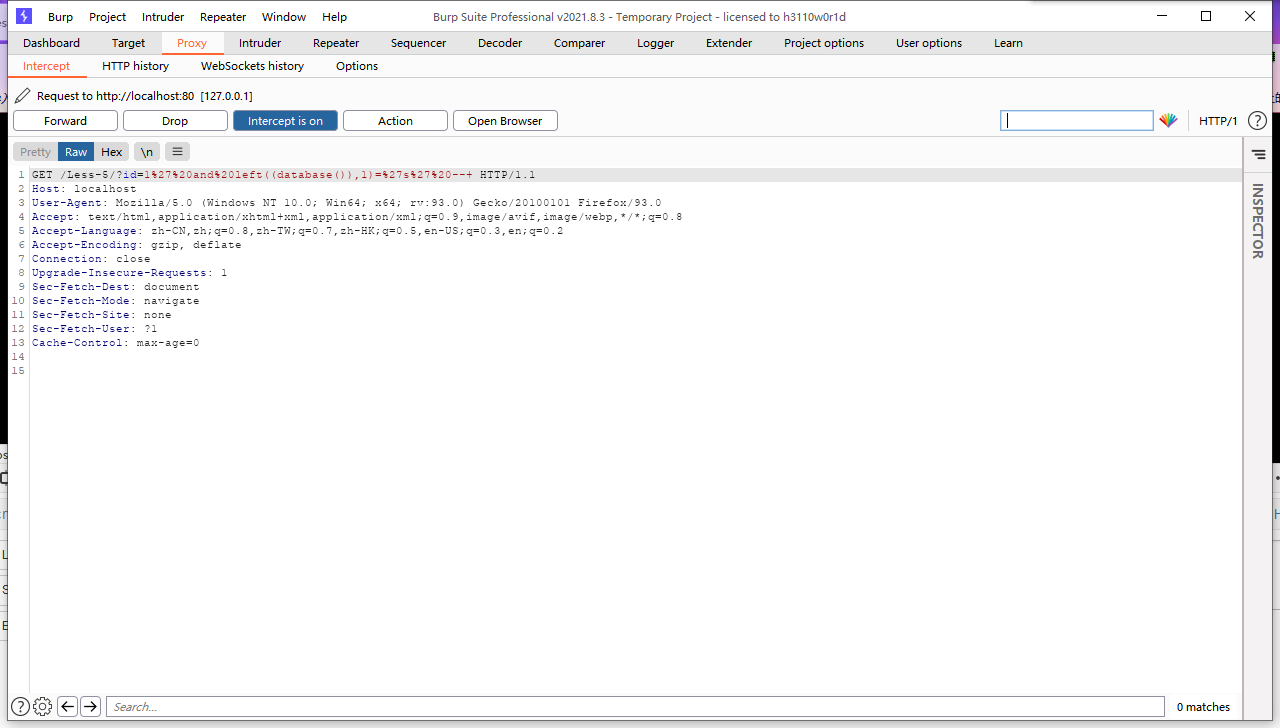
Task: Toggle non-printable characters \n display
Action: point(147,152)
